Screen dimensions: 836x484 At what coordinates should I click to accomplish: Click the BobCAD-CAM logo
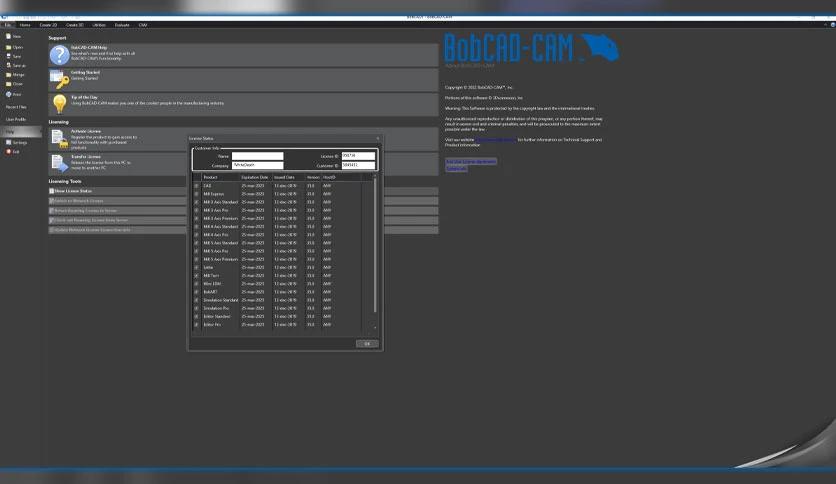(531, 48)
